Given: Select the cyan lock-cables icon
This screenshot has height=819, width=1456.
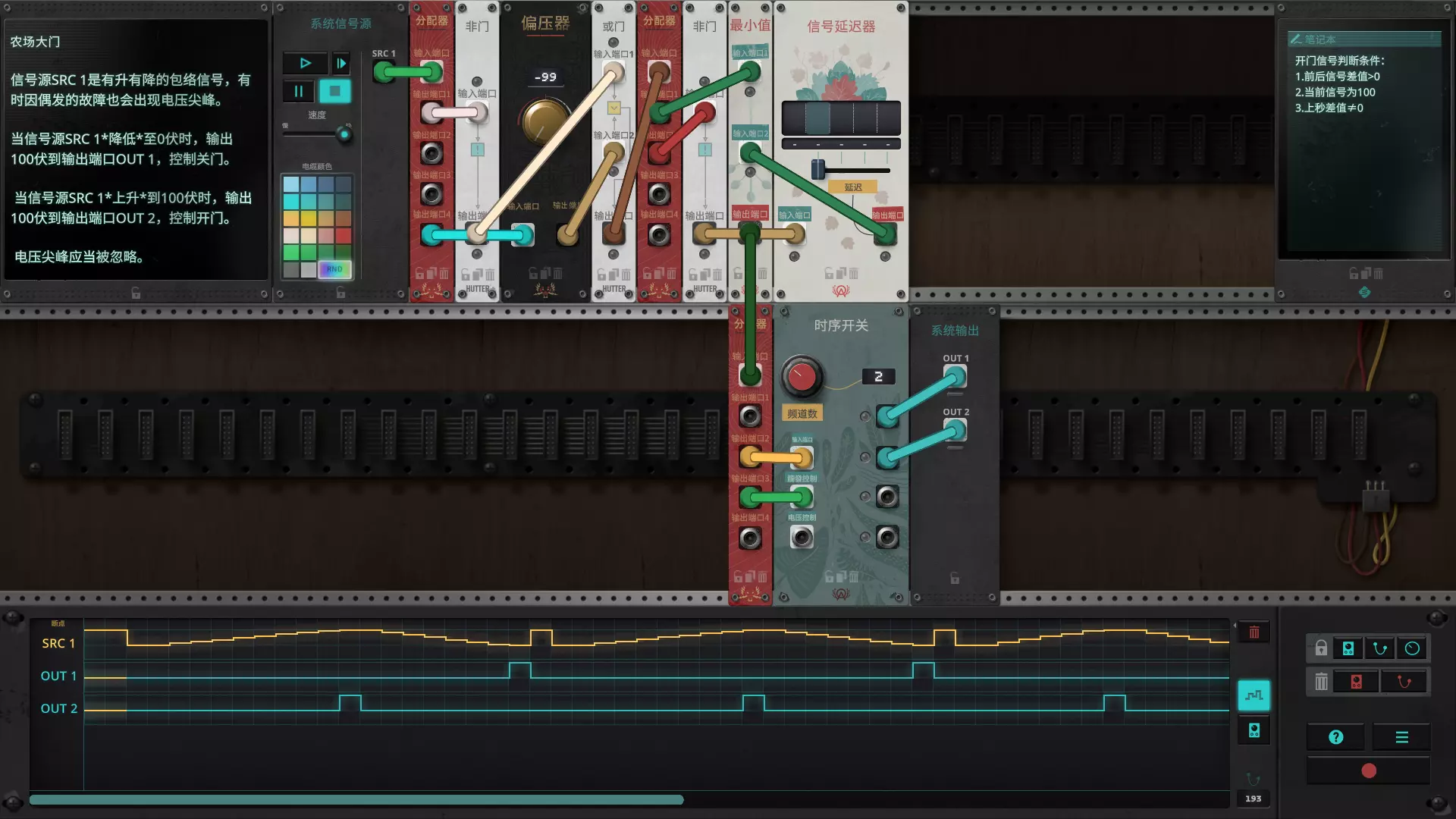Looking at the screenshot, I should pos(1380,648).
